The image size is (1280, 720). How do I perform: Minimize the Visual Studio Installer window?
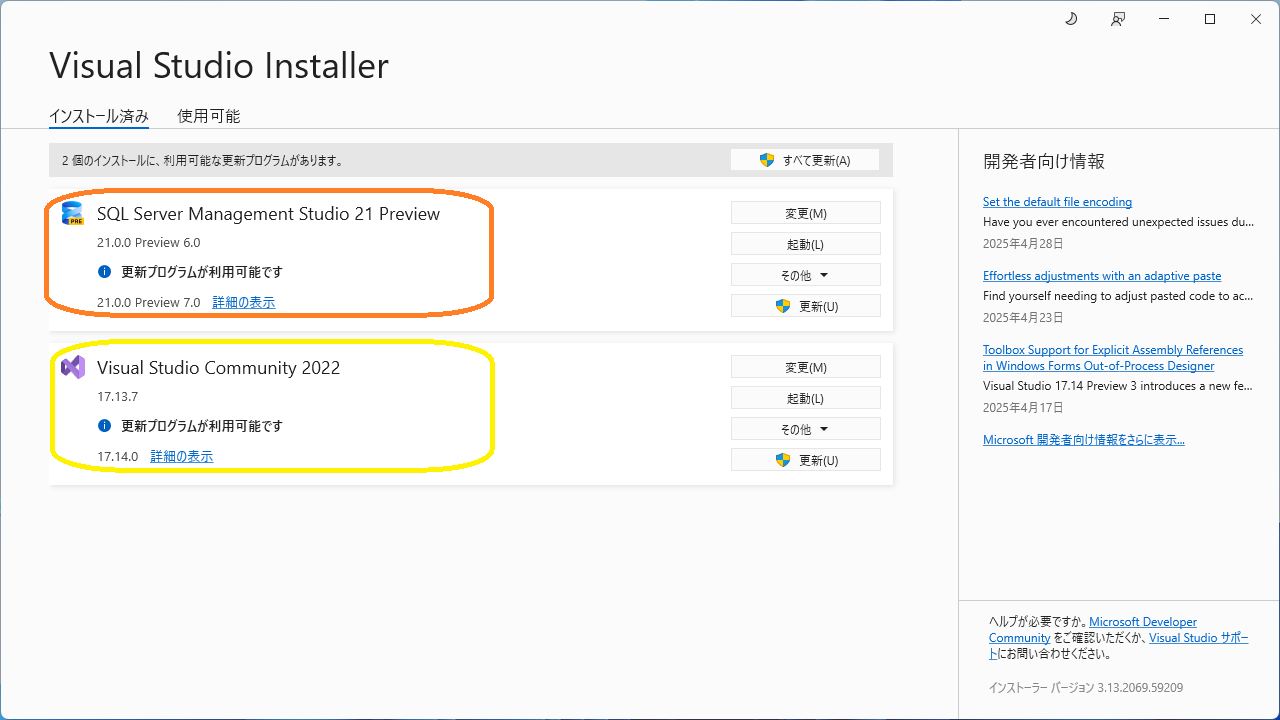coord(1164,19)
